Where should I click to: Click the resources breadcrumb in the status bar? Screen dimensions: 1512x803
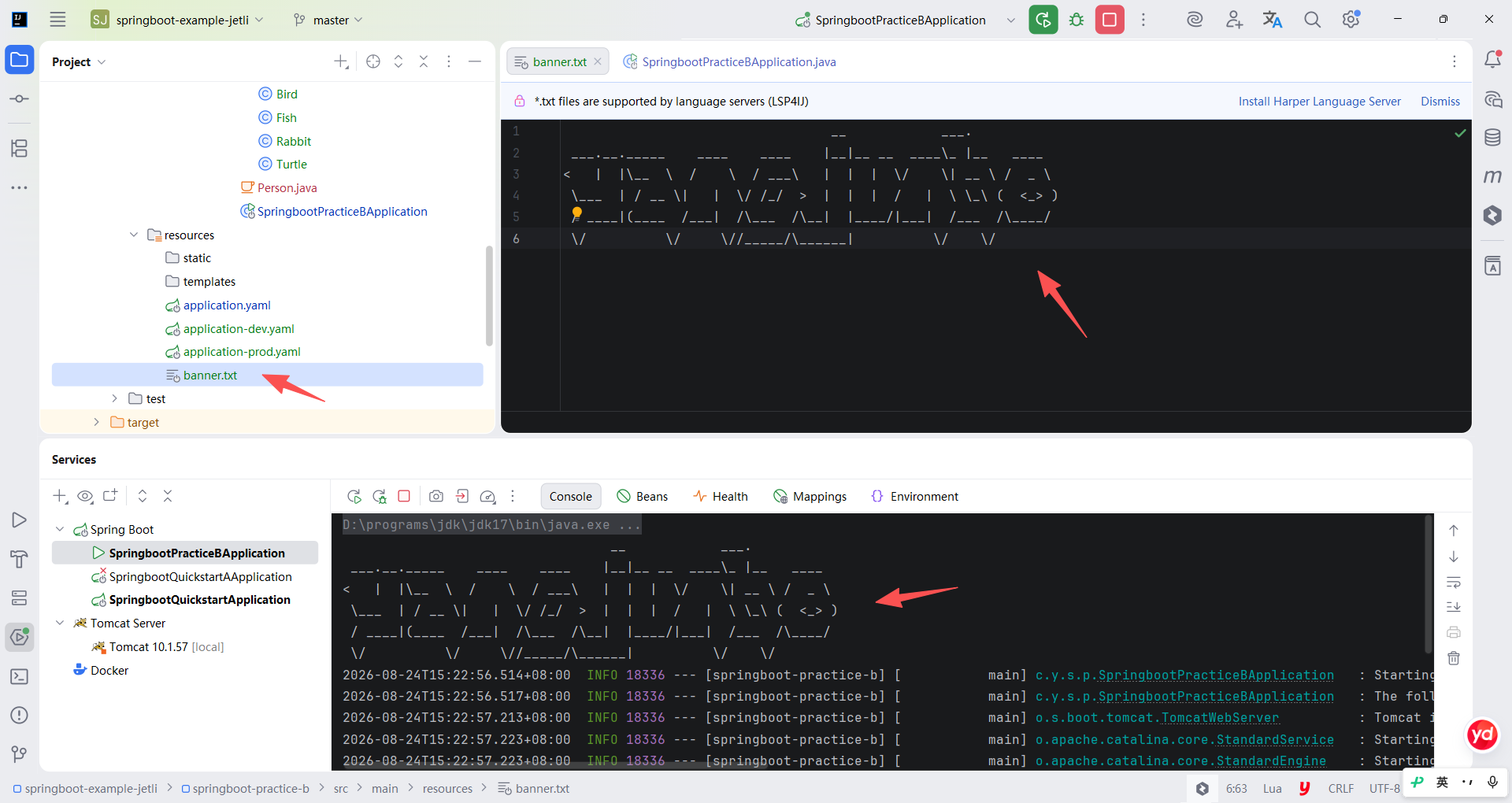pos(447,788)
